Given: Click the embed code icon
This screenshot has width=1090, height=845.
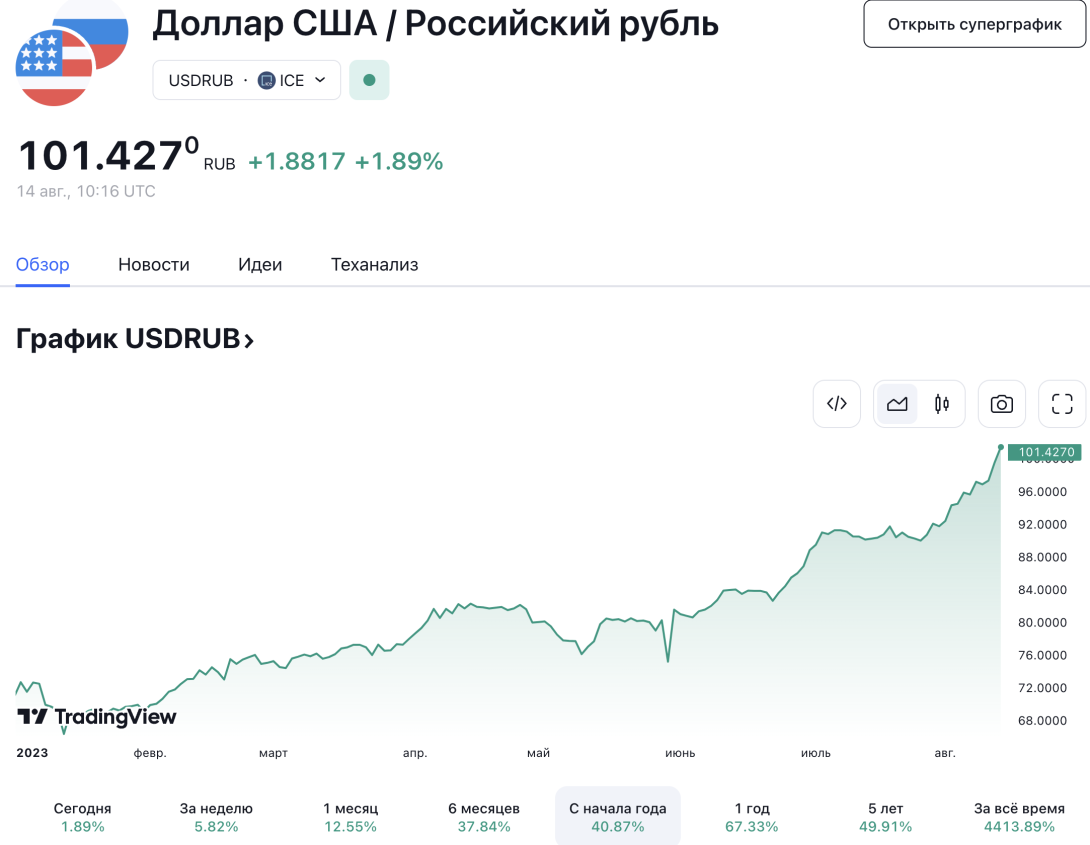Looking at the screenshot, I should pos(837,404).
